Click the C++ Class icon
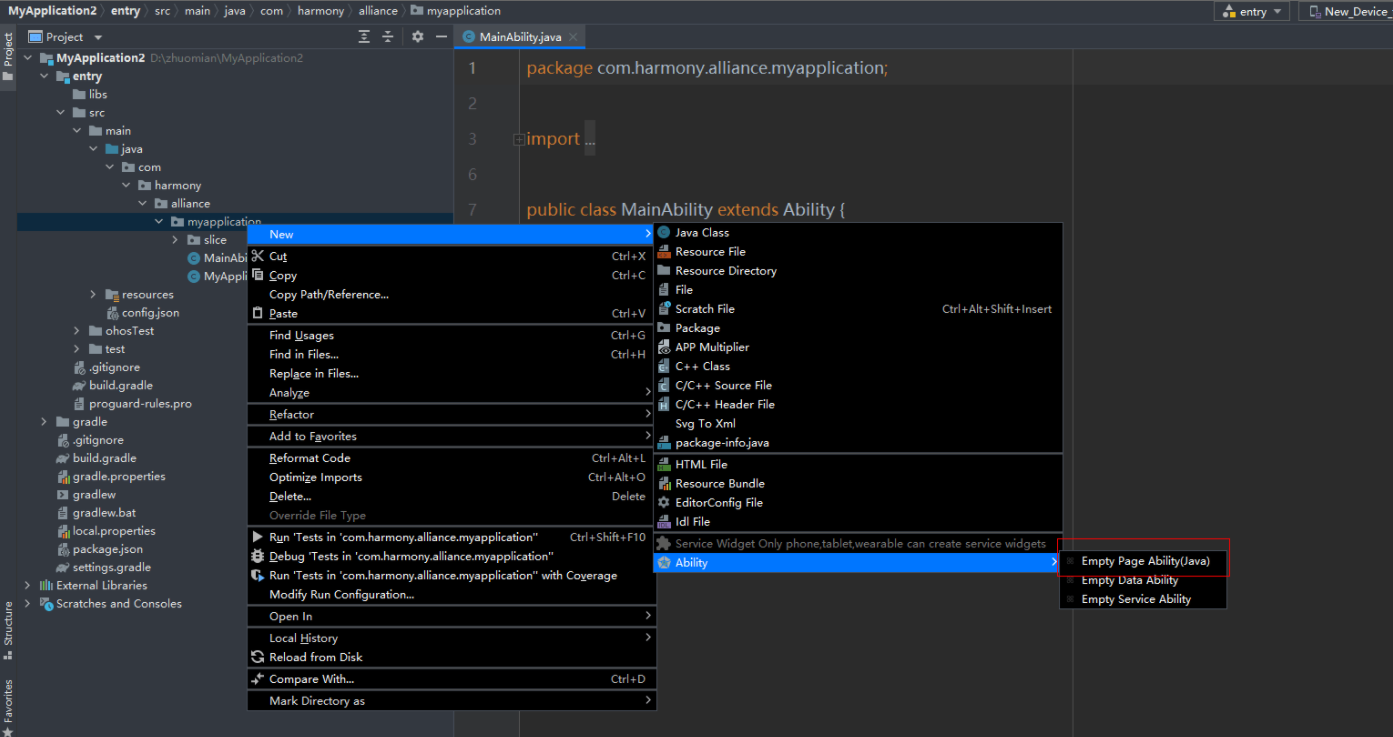The height and width of the screenshot is (737, 1393). (x=664, y=366)
